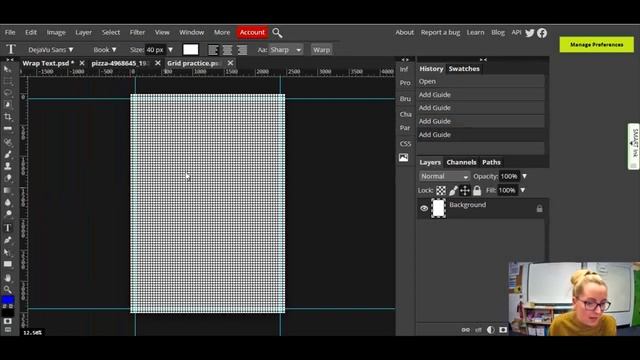Open the Opacity slider arrow
The image size is (640, 360).
pyautogui.click(x=524, y=176)
